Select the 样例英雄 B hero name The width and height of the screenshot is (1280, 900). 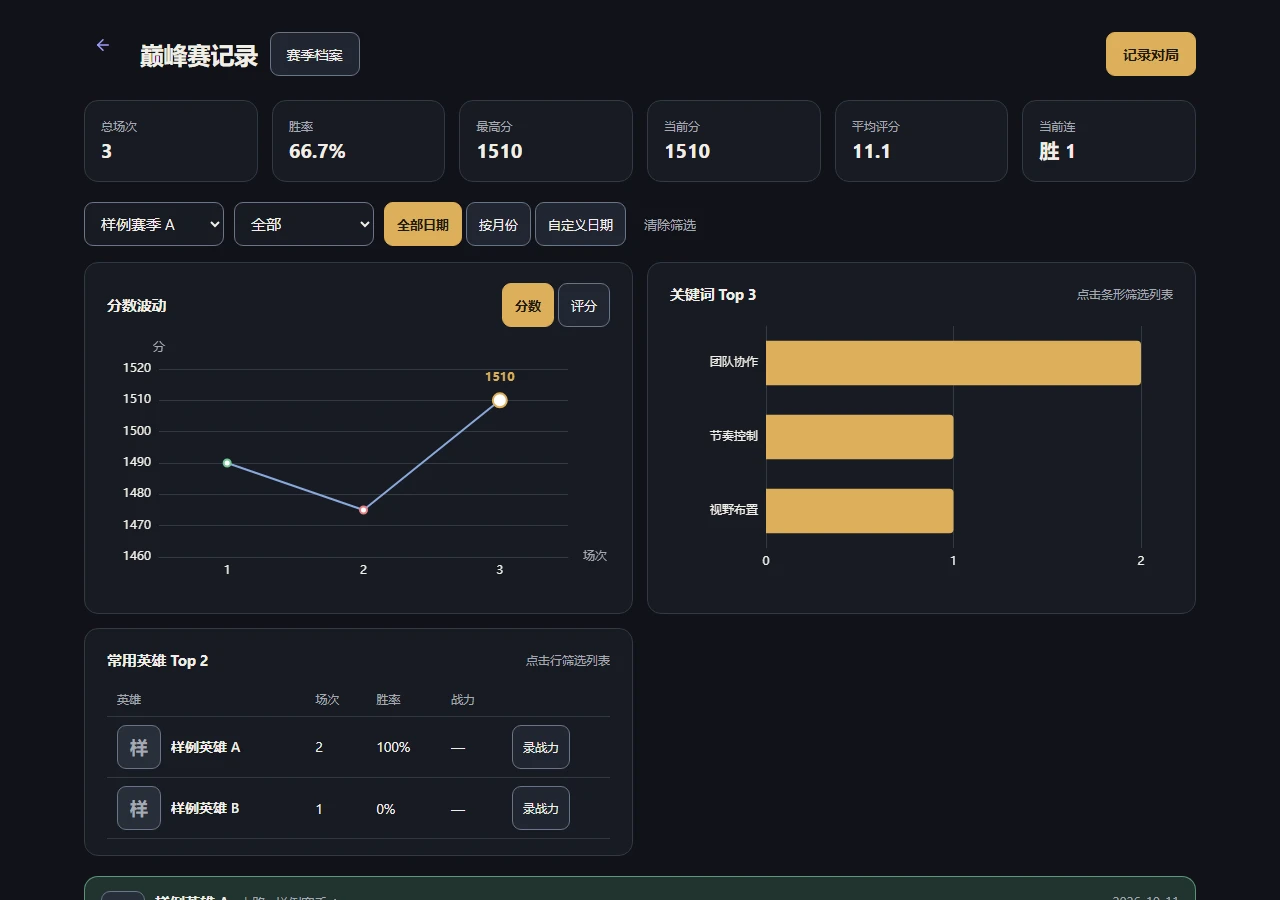click(205, 808)
